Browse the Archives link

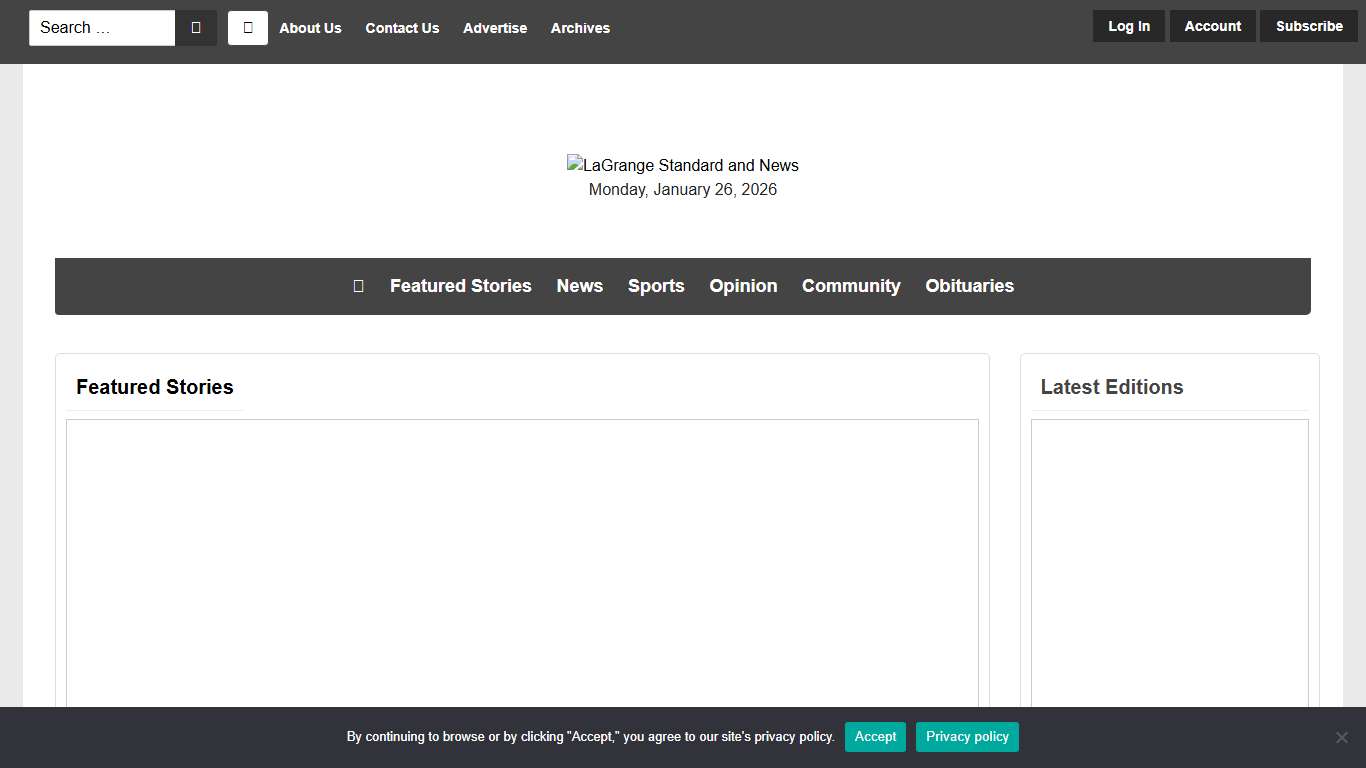point(580,28)
